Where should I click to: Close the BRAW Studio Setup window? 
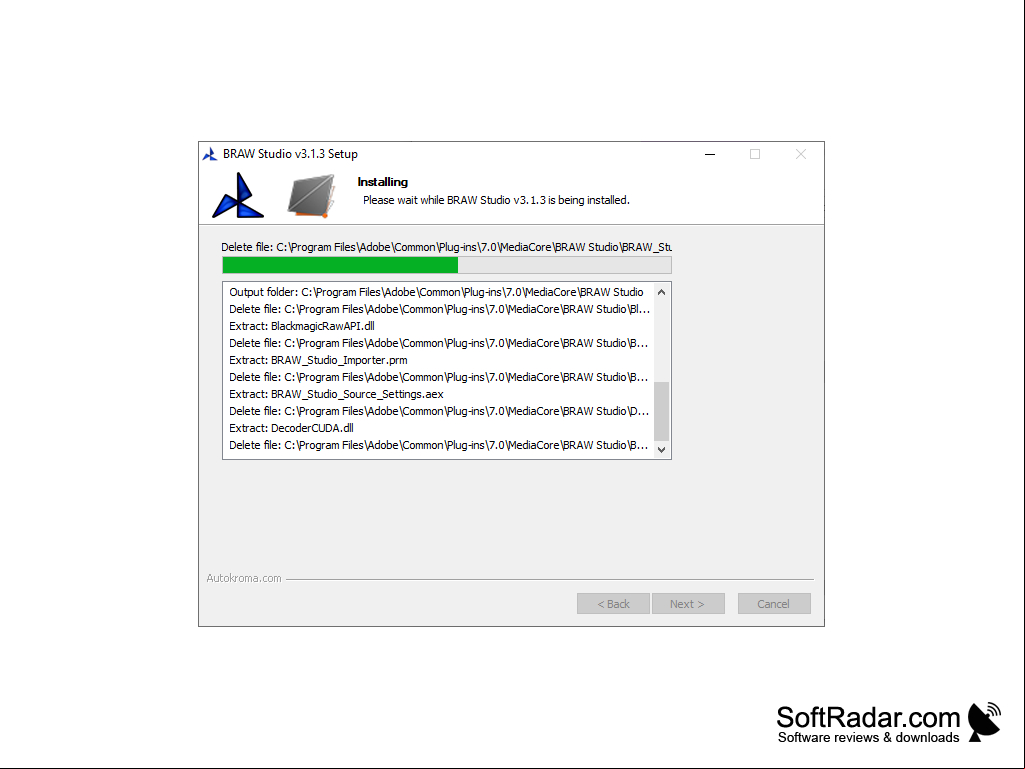coord(801,154)
